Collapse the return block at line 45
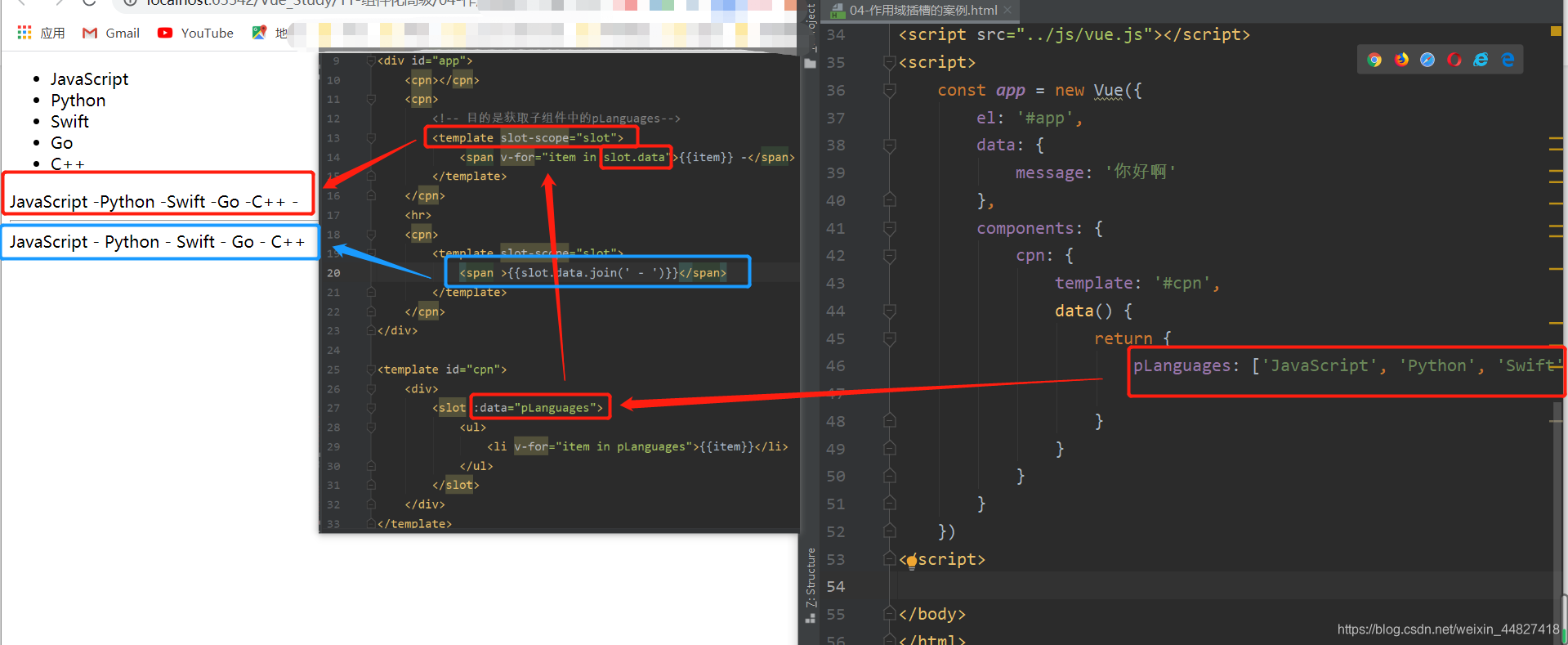 click(x=890, y=338)
